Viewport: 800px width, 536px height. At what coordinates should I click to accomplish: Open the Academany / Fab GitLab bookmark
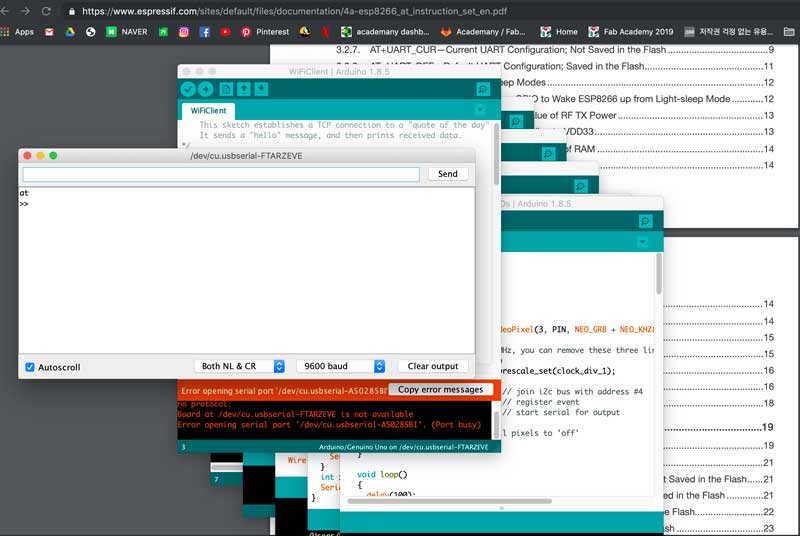coord(483,32)
